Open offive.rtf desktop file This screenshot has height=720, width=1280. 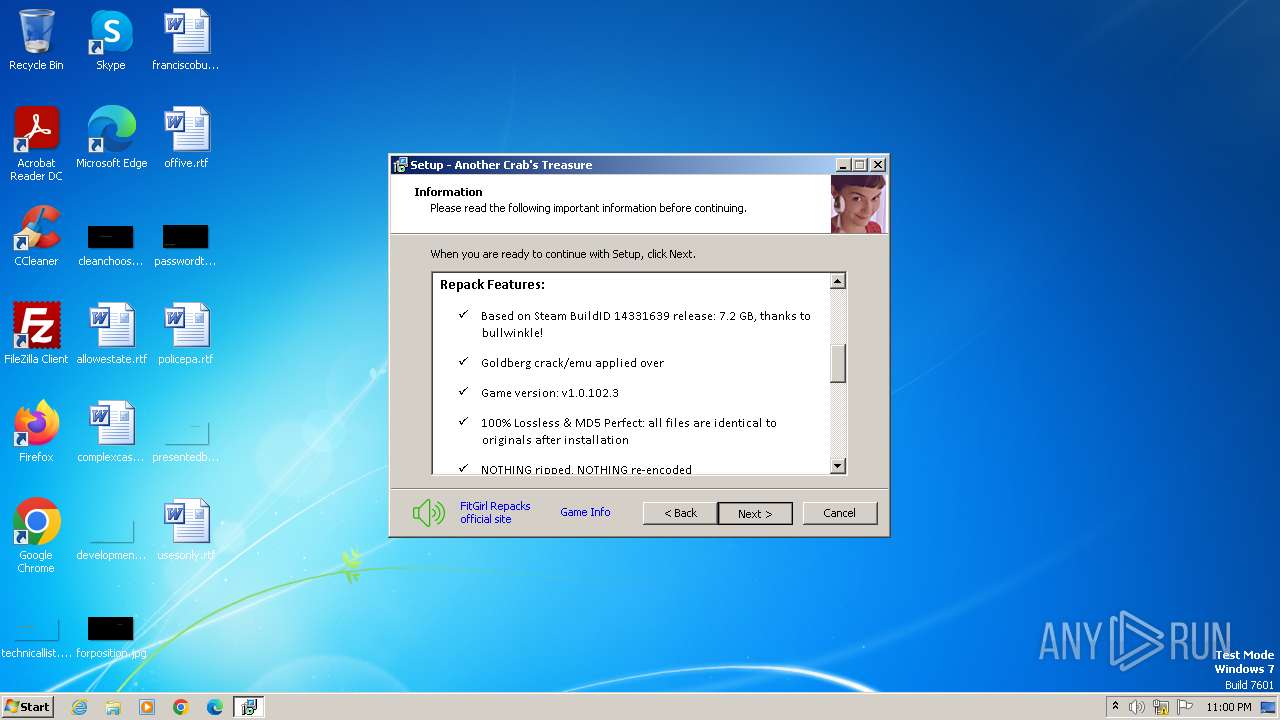pos(186,137)
